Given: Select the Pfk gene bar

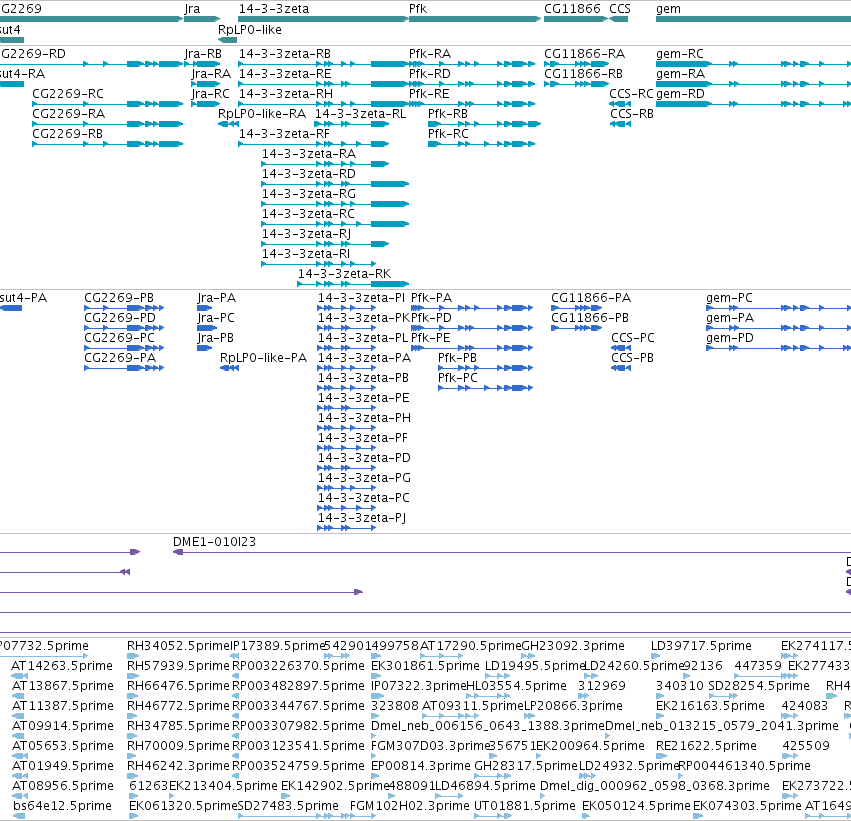Looking at the screenshot, I should [475, 19].
